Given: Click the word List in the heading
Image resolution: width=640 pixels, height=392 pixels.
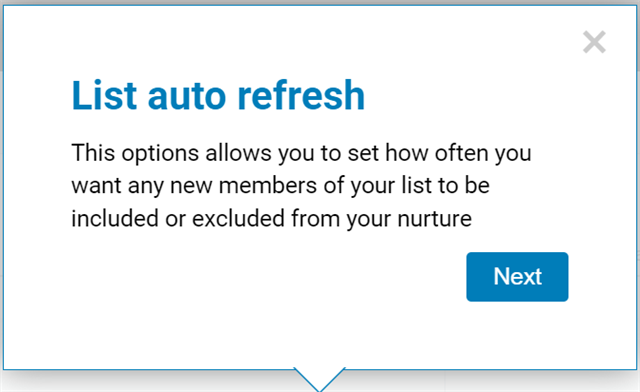Looking at the screenshot, I should click(x=104, y=96).
